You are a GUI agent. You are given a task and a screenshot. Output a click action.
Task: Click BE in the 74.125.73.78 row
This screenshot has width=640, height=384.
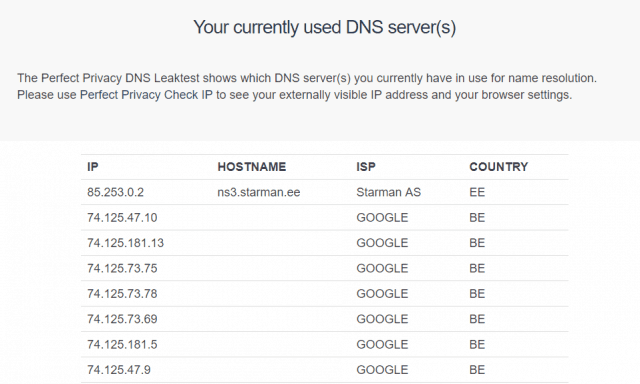[x=477, y=293]
